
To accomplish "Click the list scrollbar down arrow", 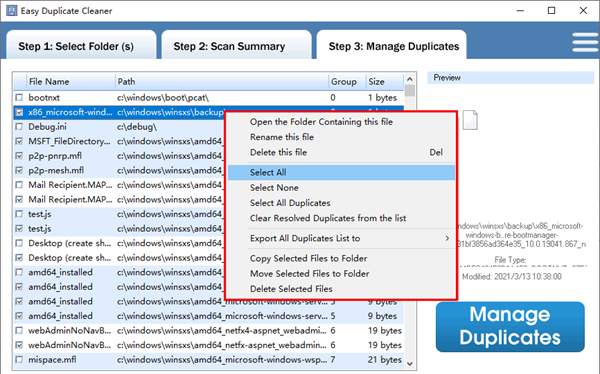I will pyautogui.click(x=410, y=363).
